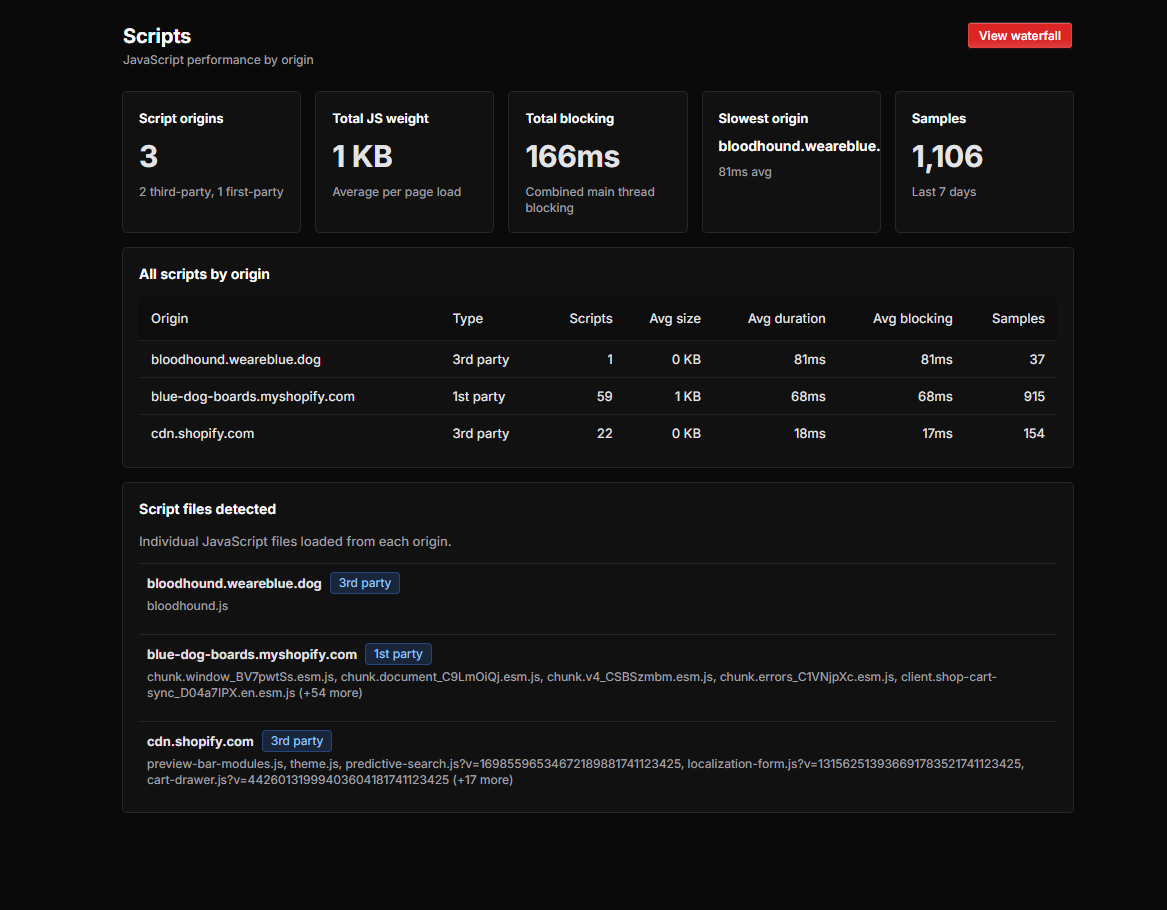Click the View waterfall button
Image resolution: width=1167 pixels, height=910 pixels.
(x=1019, y=35)
